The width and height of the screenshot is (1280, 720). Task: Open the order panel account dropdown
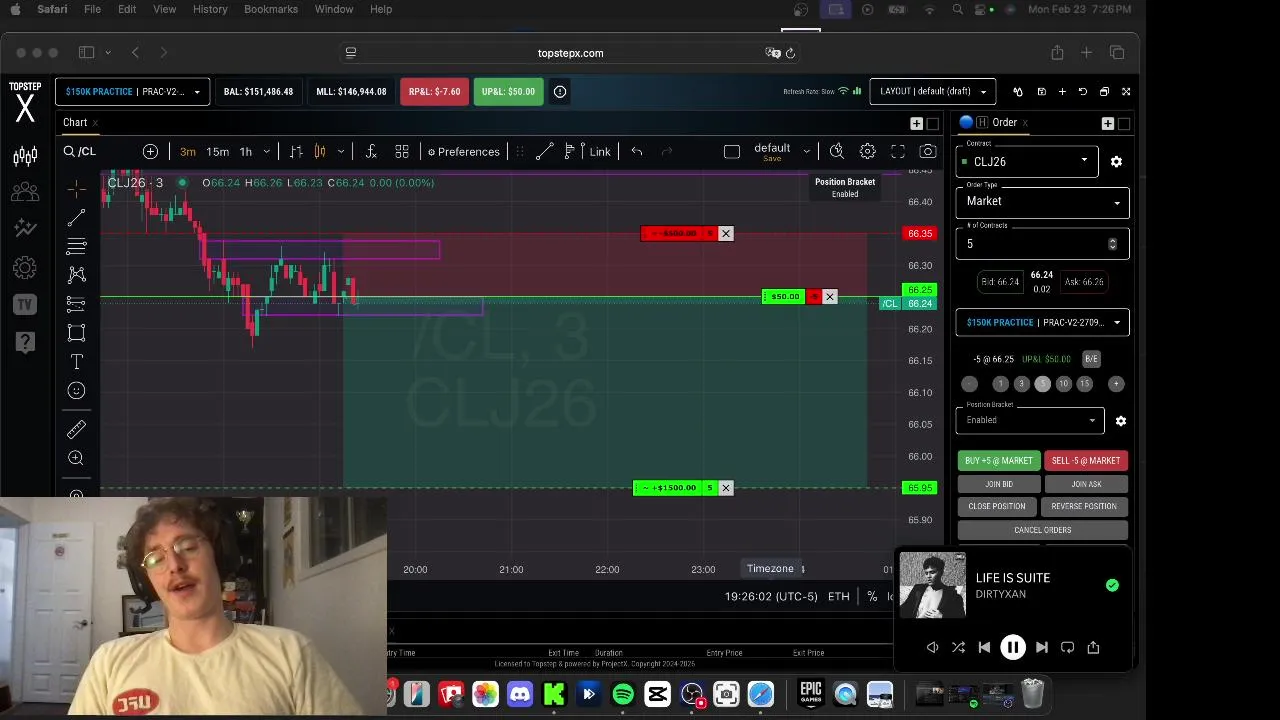click(x=1042, y=322)
